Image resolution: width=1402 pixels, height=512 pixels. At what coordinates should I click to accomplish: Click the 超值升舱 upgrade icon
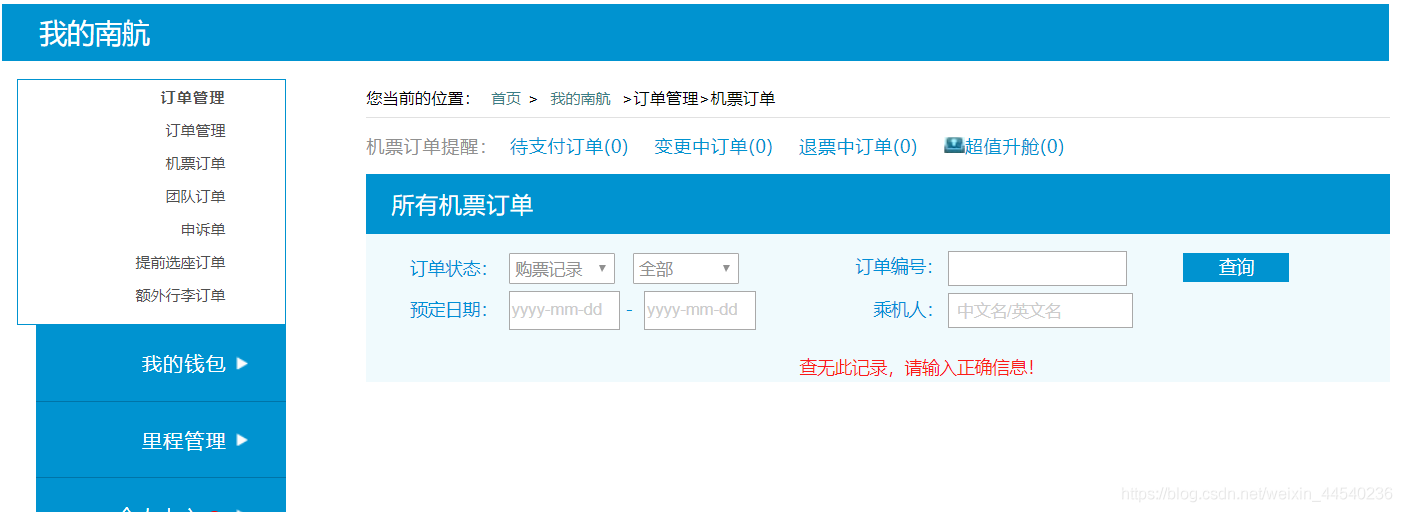tap(954, 145)
